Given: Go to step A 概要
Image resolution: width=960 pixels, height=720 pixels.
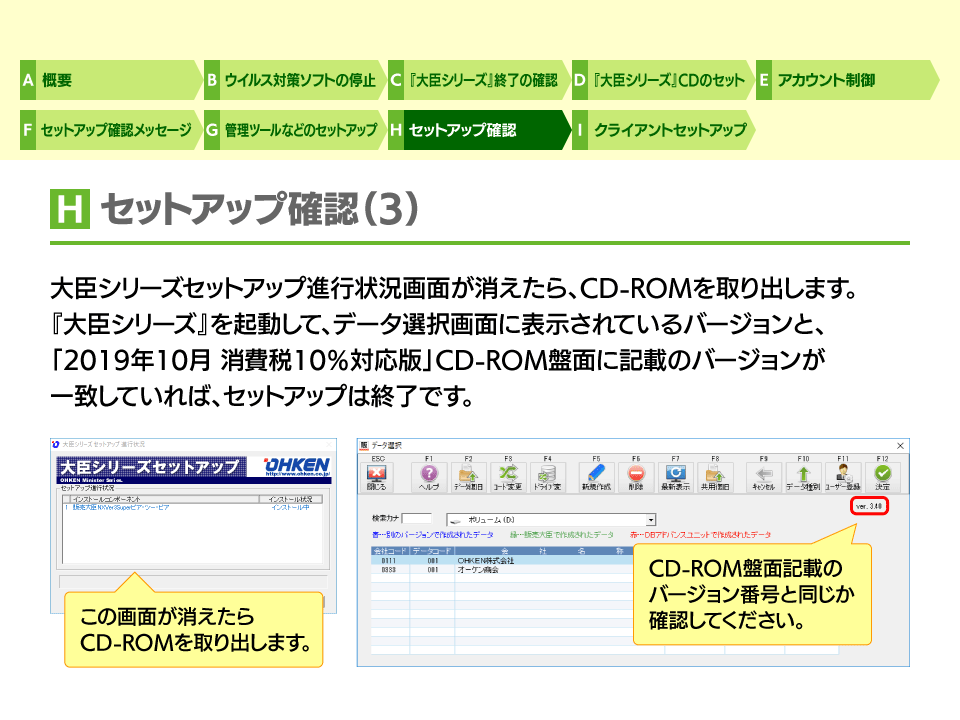Looking at the screenshot, I should (109, 80).
